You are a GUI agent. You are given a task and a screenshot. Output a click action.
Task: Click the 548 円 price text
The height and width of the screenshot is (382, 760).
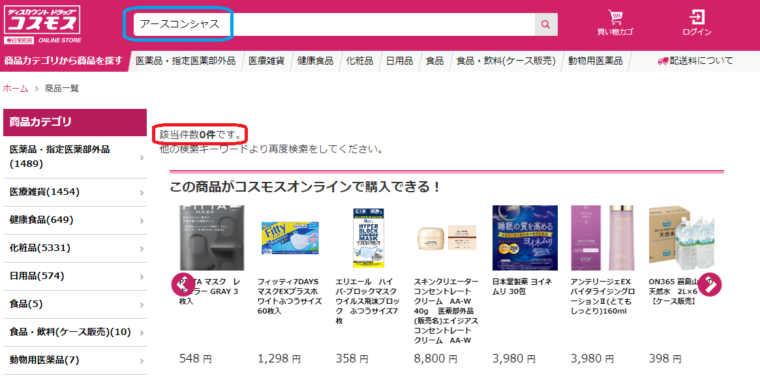click(195, 359)
